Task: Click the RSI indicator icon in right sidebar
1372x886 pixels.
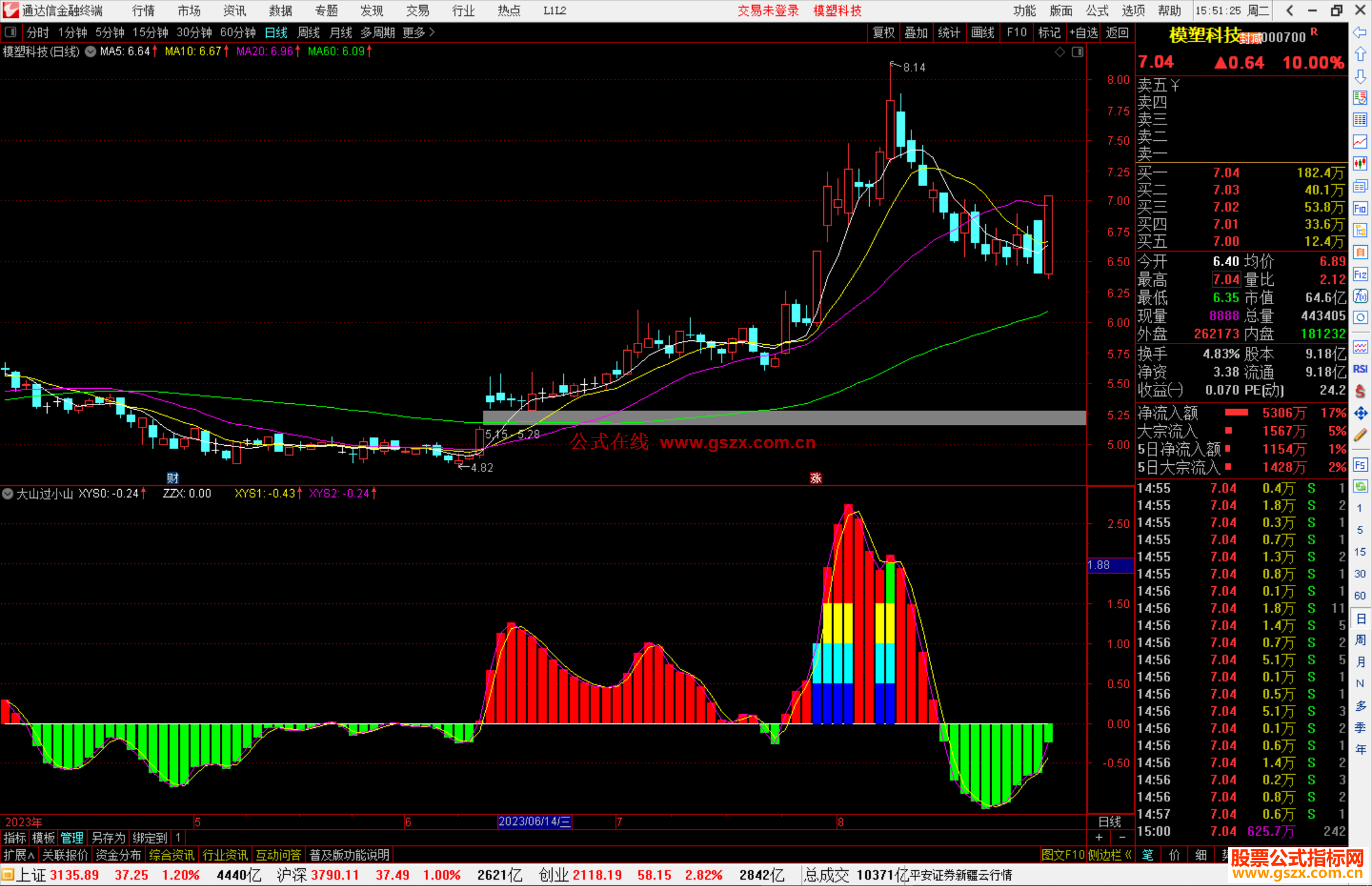Action: pyautogui.click(x=1360, y=369)
